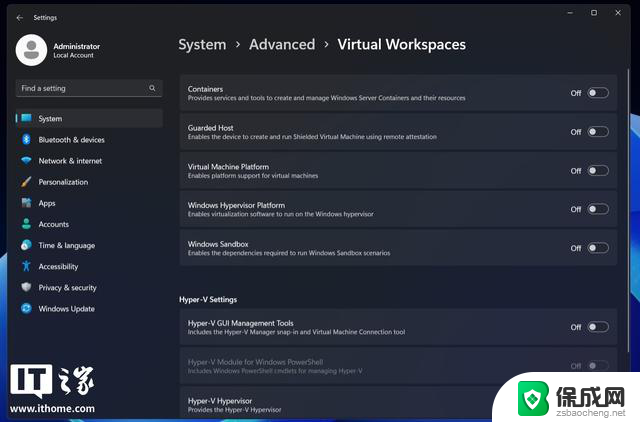Click the back arrow in Settings
Screen dimensions: 640x422
20,18
